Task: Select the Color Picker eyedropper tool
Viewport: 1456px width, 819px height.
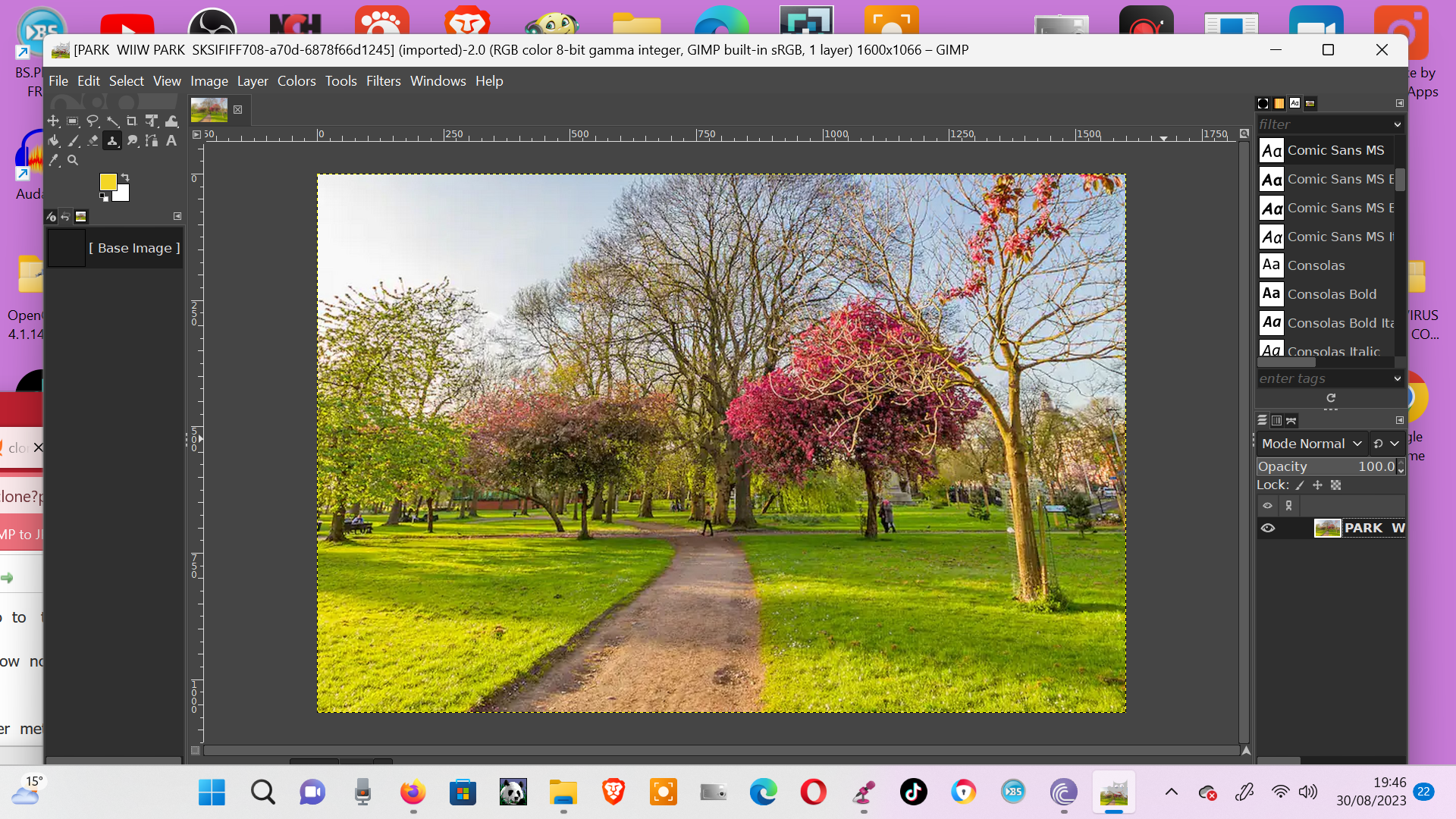Action: (x=53, y=161)
